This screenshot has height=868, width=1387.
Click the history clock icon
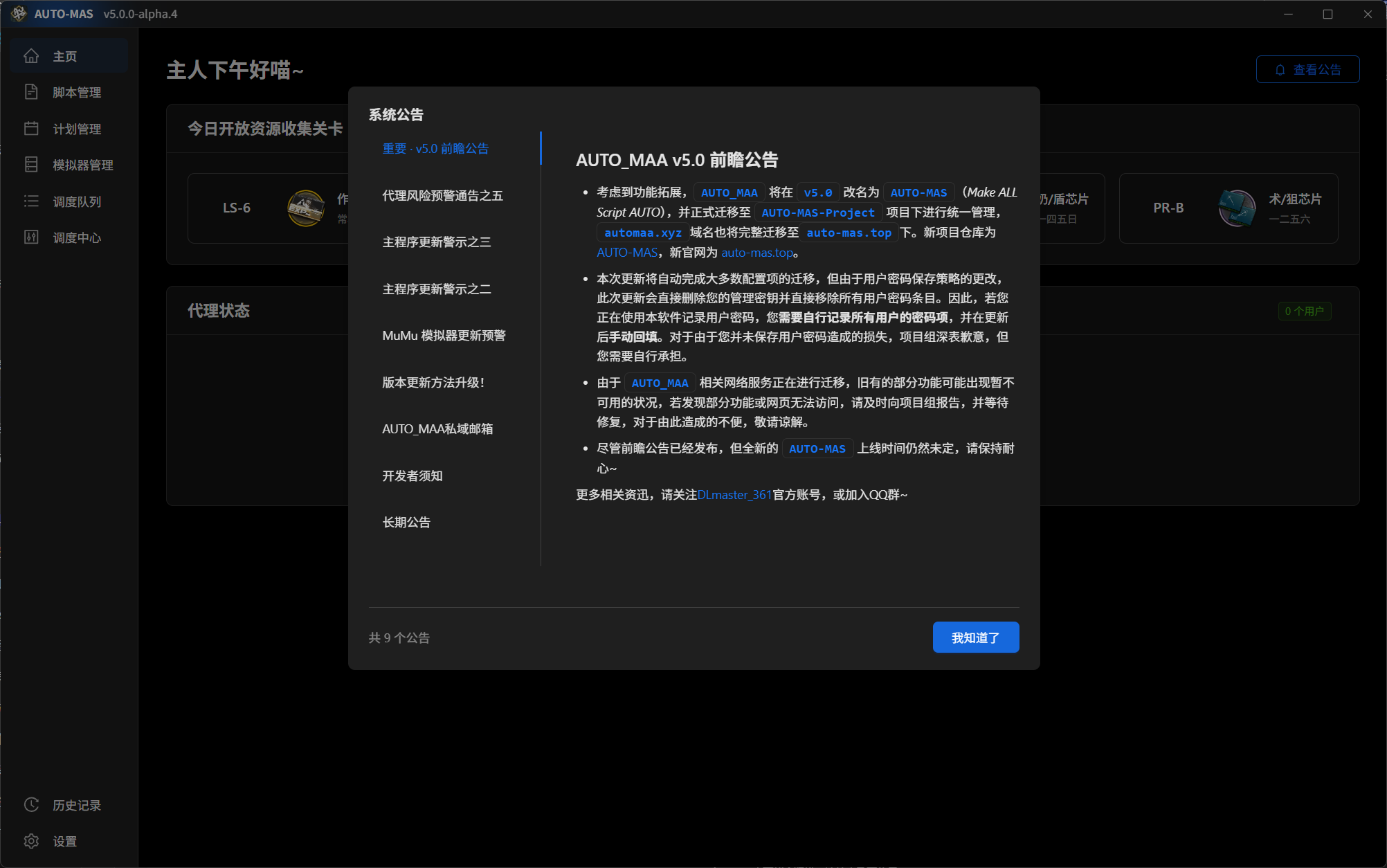tap(31, 805)
